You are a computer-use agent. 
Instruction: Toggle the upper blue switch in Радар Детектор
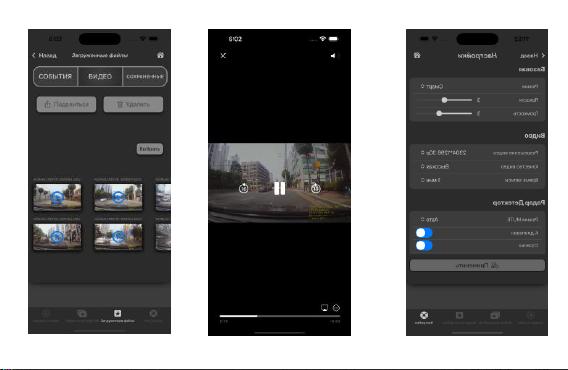pyautogui.click(x=424, y=233)
